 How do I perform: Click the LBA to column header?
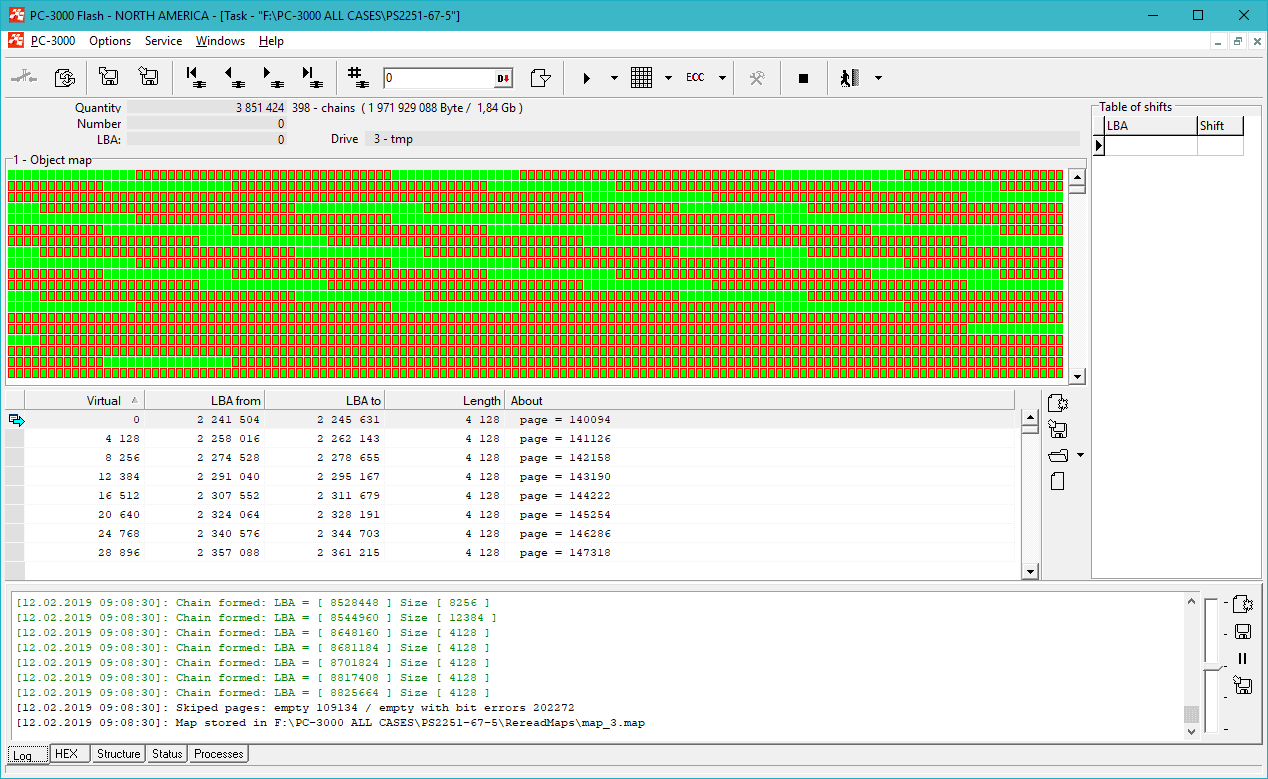(325, 400)
